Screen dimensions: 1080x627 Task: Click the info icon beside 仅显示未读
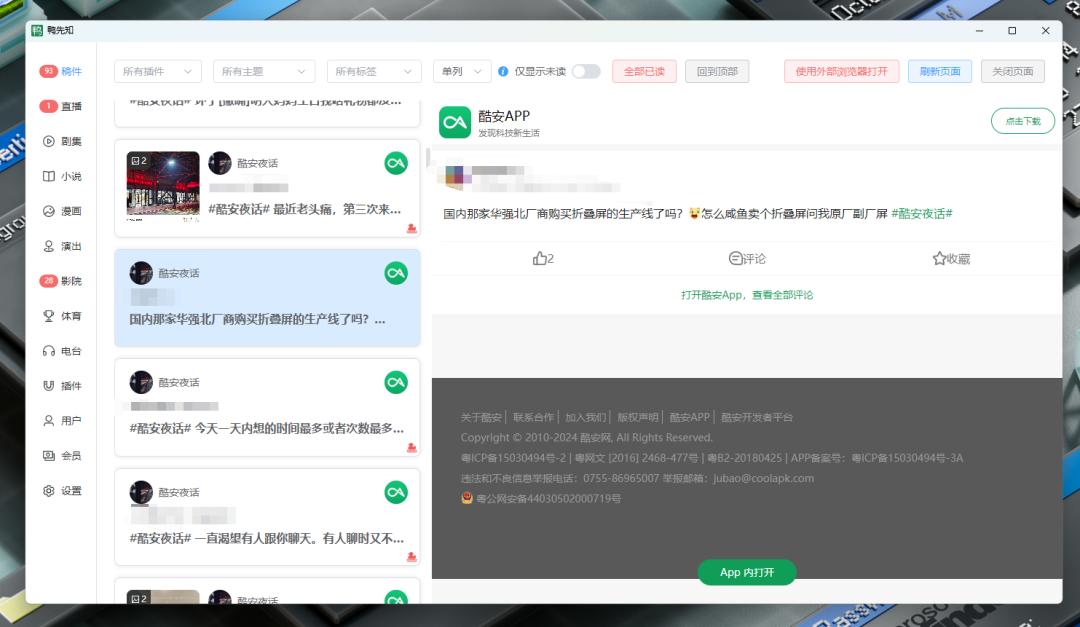click(503, 72)
